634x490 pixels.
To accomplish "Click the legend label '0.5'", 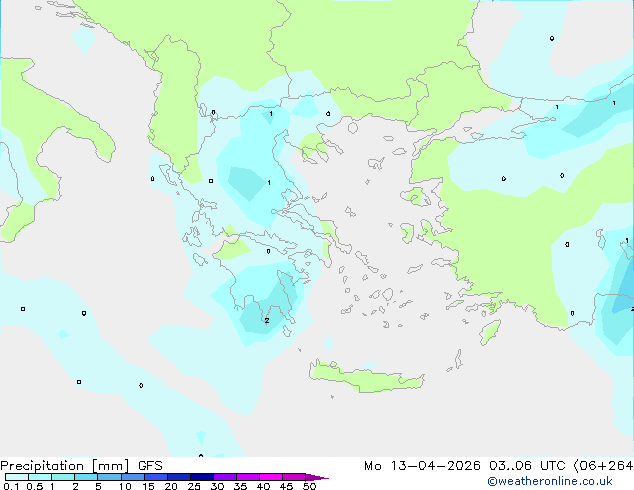I will 35,486.
